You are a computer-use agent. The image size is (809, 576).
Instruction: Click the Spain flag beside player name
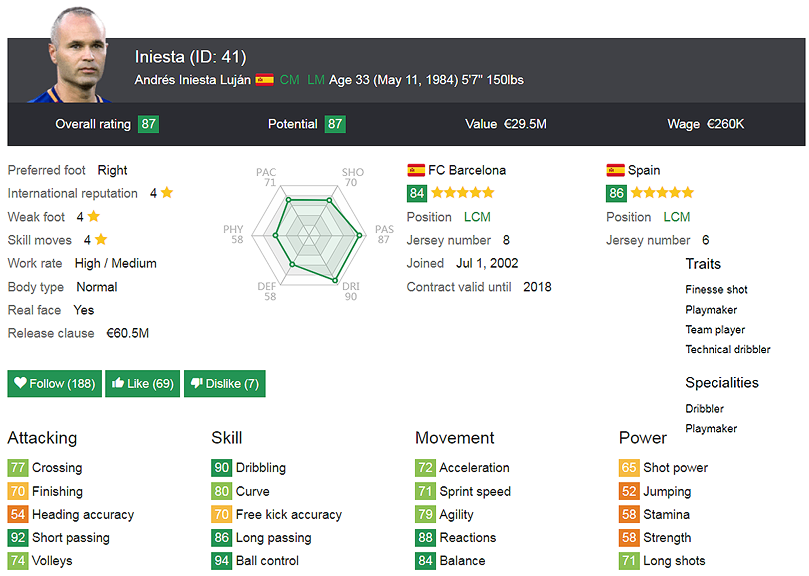tap(264, 80)
